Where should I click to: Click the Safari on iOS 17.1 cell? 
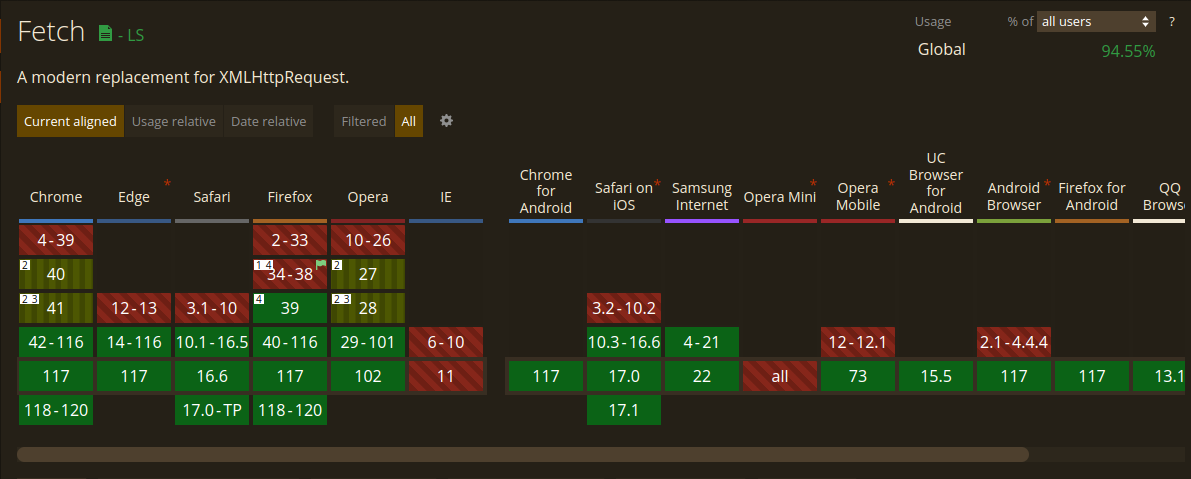624,411
